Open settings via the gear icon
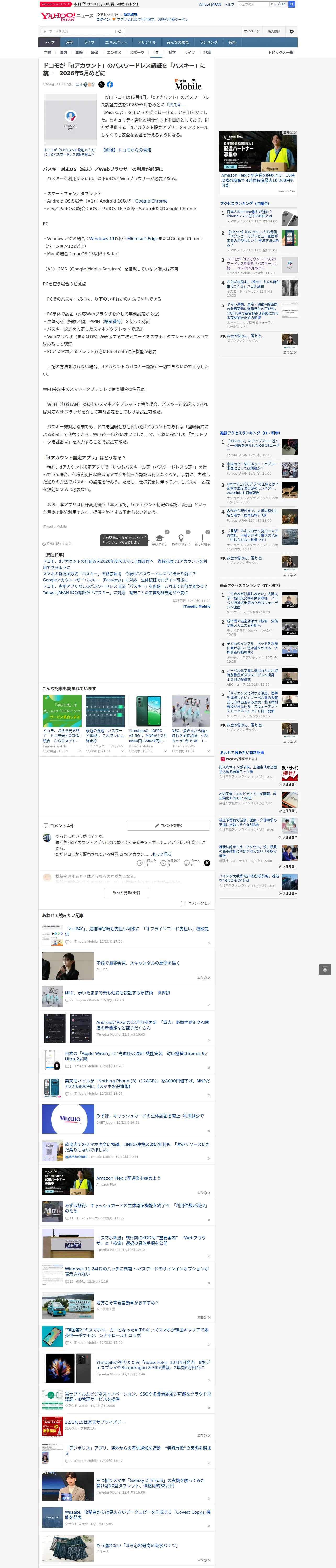The image size is (336, 1568). (292, 32)
